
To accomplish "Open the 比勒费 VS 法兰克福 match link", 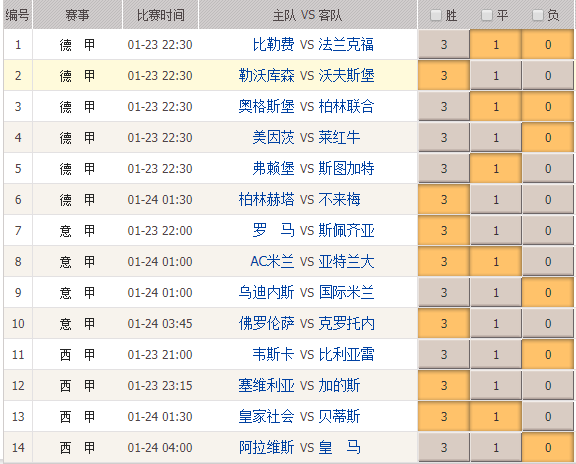I will (x=313, y=44).
